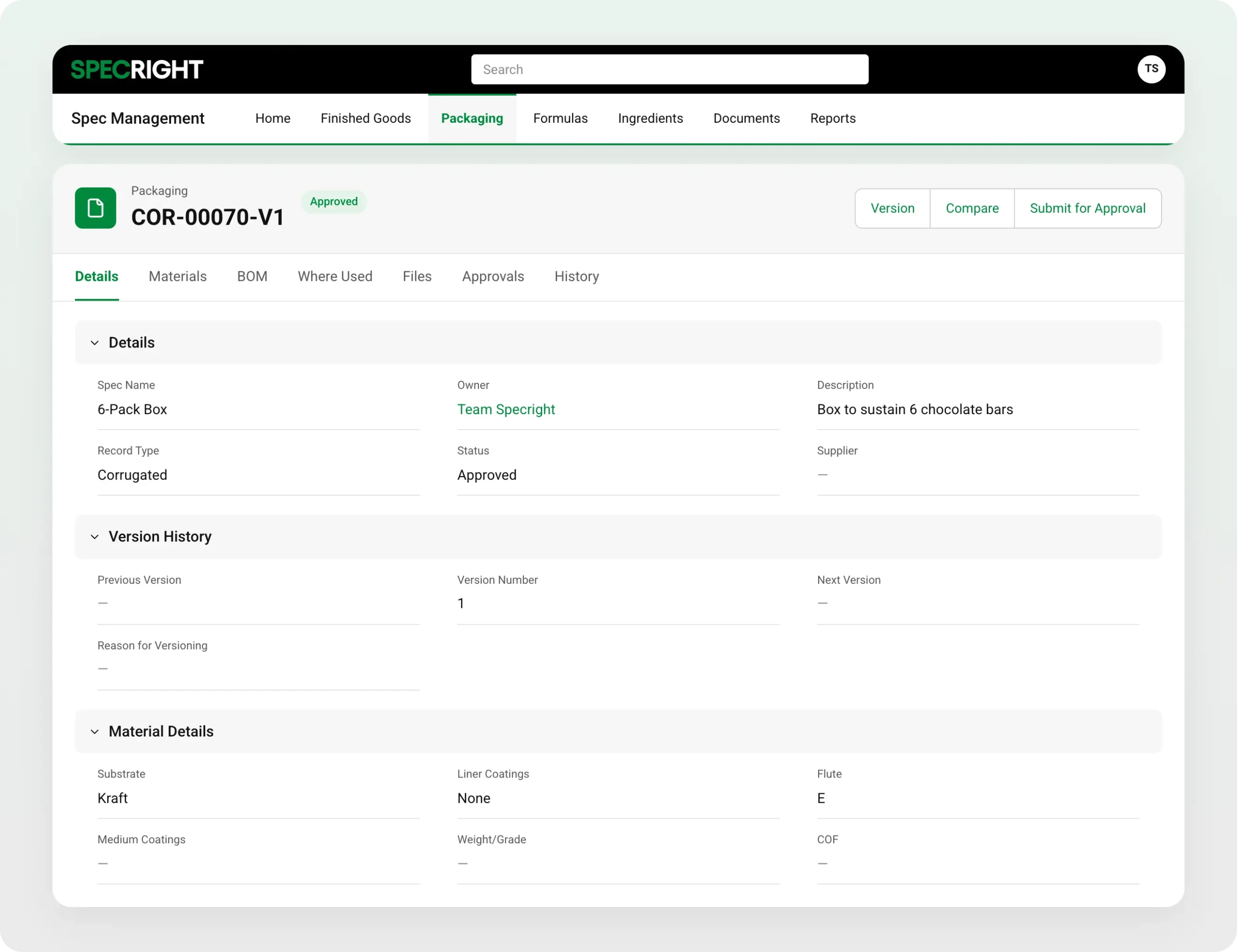Screen dimensions: 1237x952
Task: Open the Finished Goods nav item
Action: pos(365,118)
